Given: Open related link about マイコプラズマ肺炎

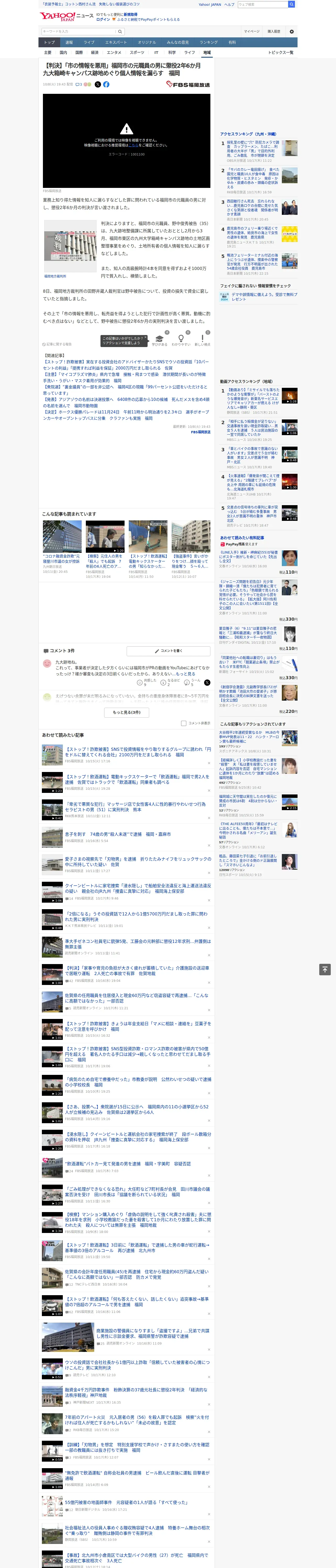Looking at the screenshot, I should 124,377.
